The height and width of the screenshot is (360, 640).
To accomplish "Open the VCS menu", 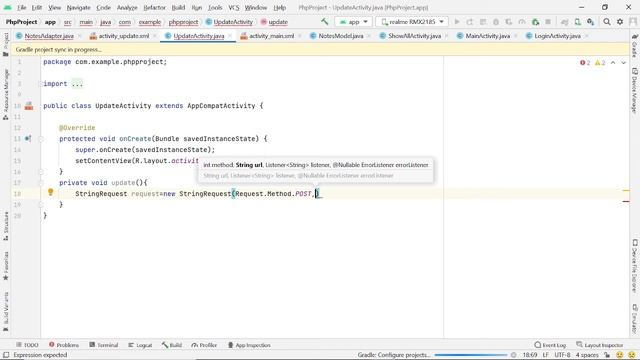I will (x=234, y=7).
